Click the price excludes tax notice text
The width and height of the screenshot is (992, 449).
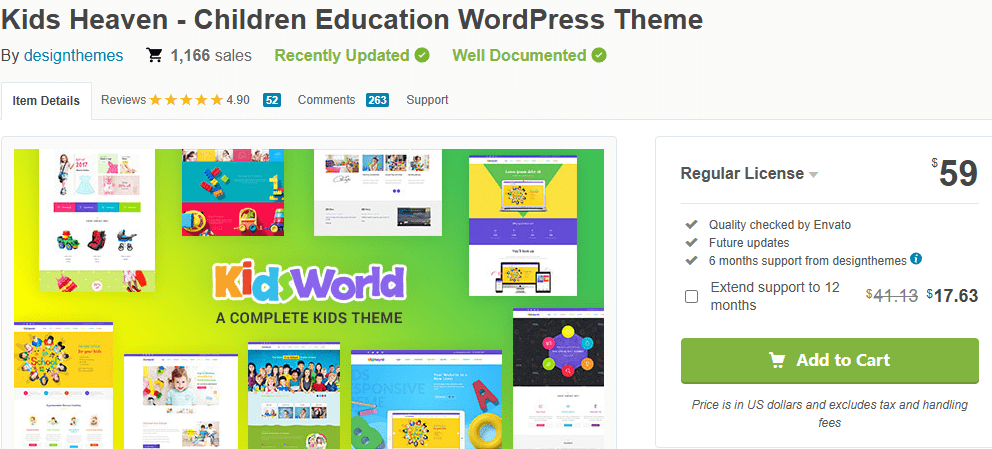[829, 414]
